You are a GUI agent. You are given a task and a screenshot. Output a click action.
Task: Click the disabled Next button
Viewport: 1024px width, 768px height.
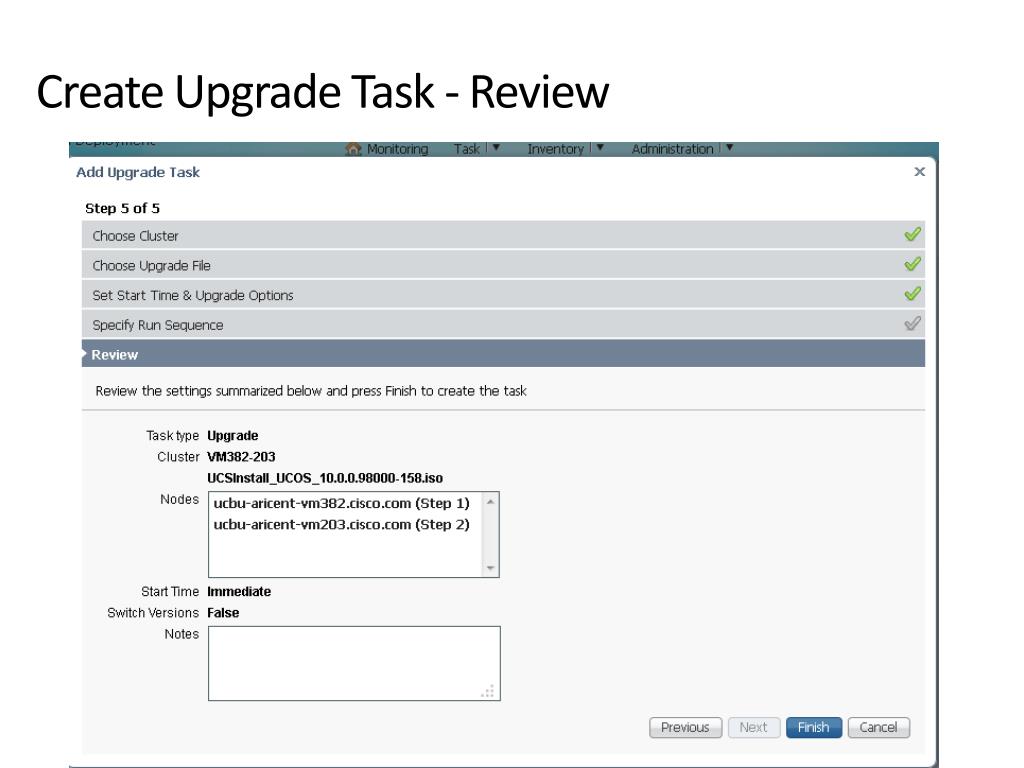[753, 728]
